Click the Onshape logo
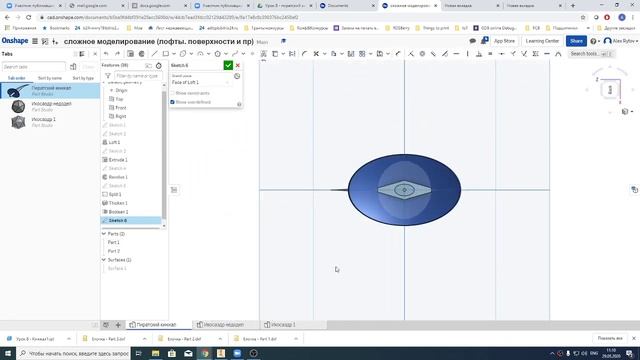The width and height of the screenshot is (640, 360). [x=15, y=41]
